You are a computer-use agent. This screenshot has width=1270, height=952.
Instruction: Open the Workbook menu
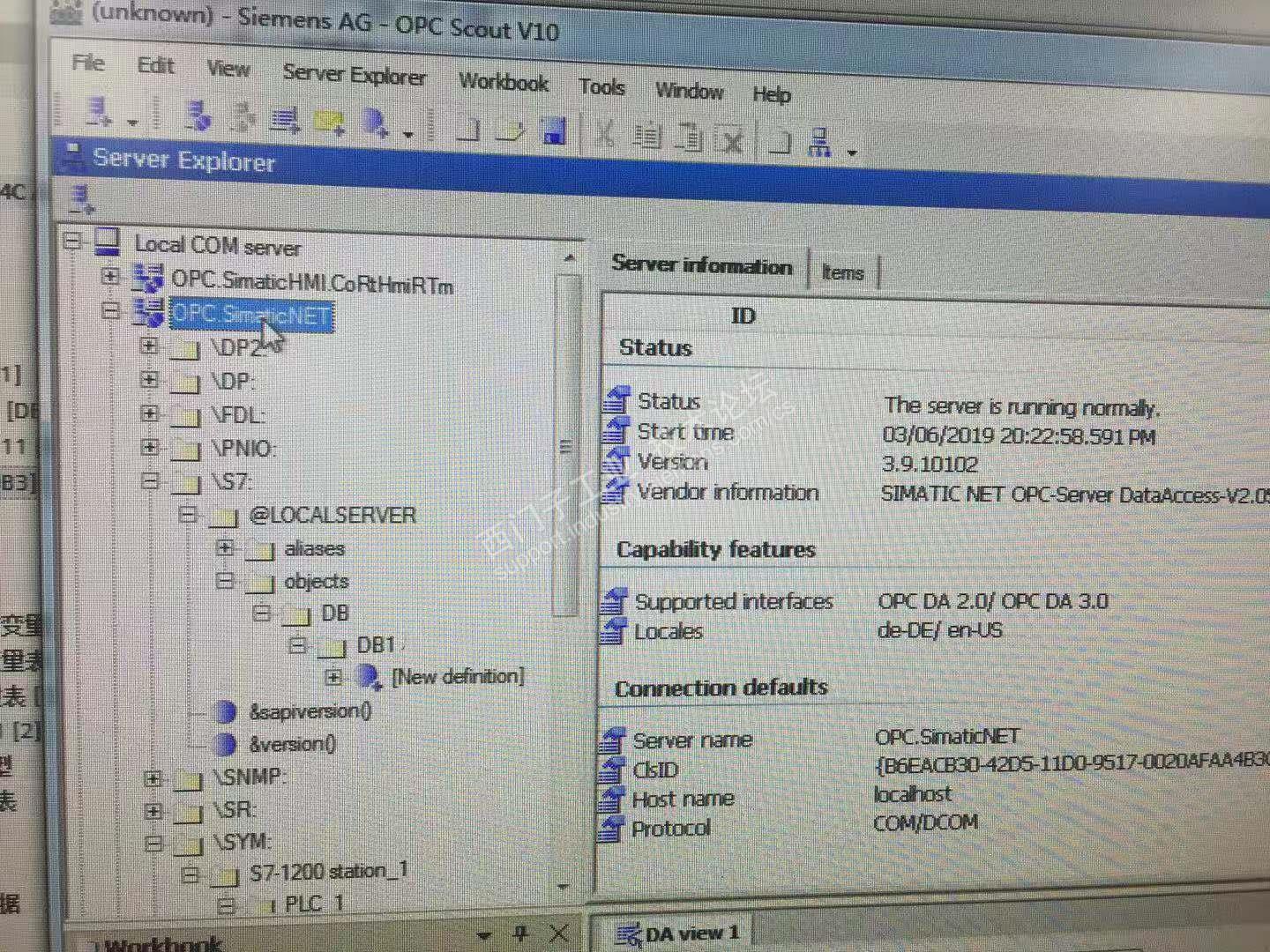tap(504, 81)
